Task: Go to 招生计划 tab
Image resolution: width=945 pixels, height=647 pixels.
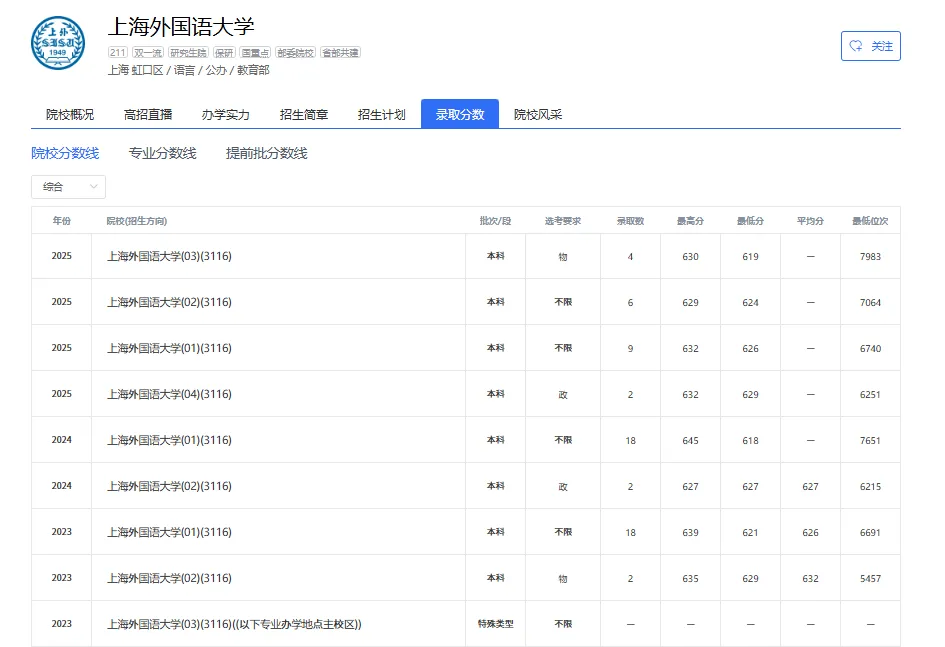Action: click(381, 114)
